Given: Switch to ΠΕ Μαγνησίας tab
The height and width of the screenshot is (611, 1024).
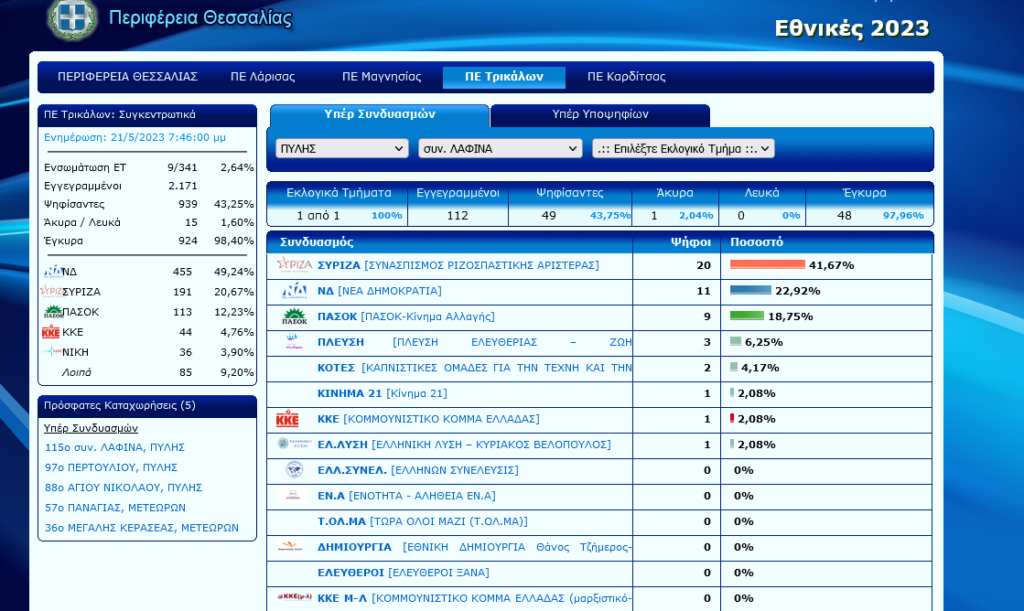Looking at the screenshot, I should (381, 76).
